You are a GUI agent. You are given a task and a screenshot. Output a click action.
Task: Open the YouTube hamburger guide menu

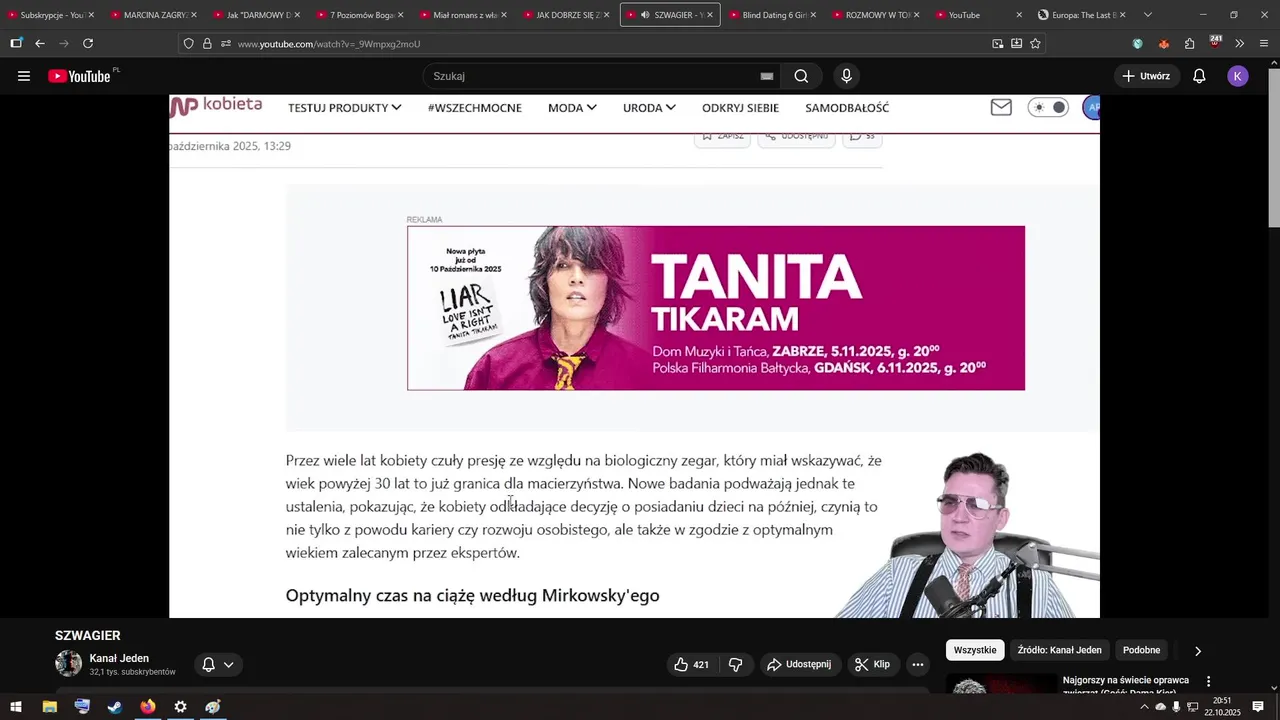[24, 76]
